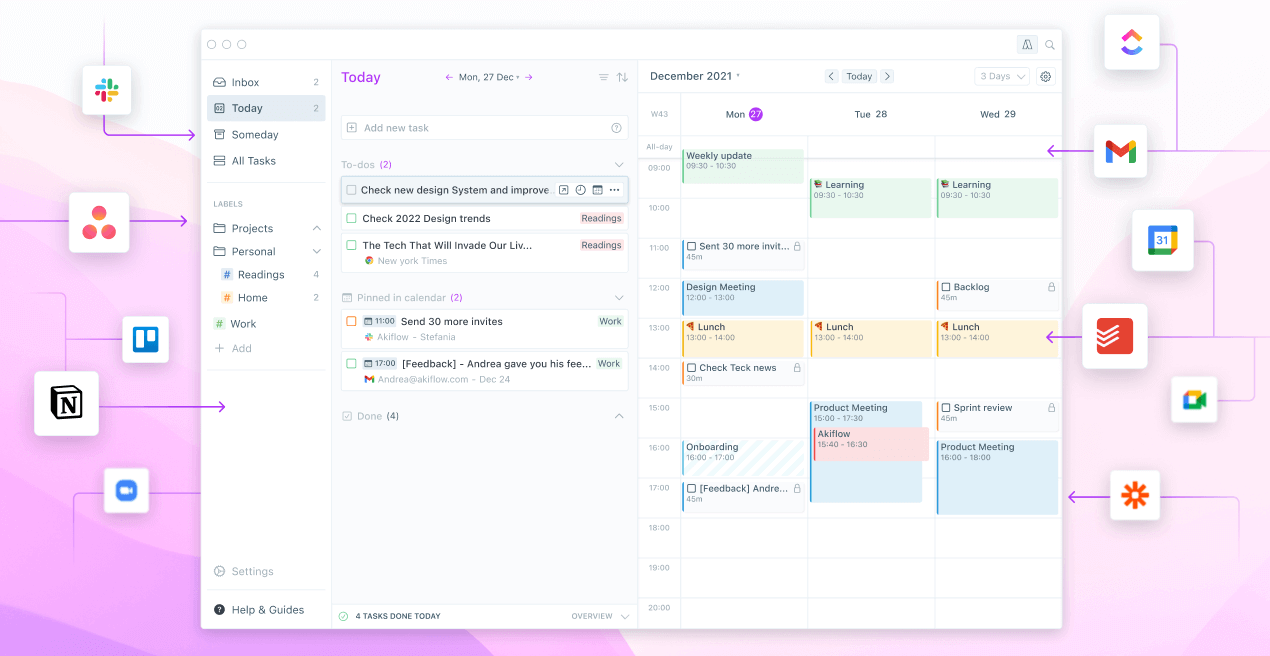Click the snooze clock icon on the selected task
1270x656 pixels.
click(x=580, y=190)
